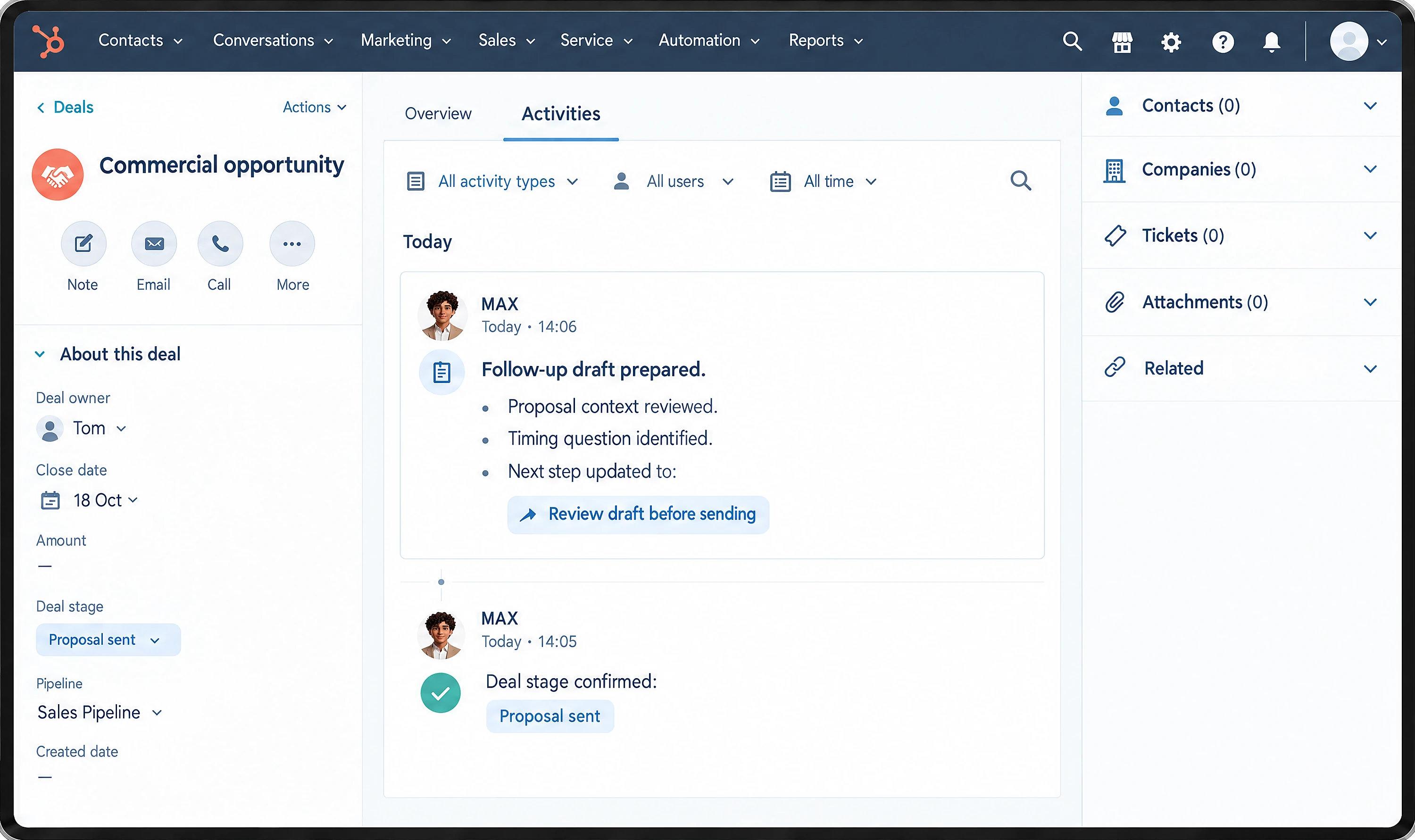Expand the Related panel
The width and height of the screenshot is (1415, 840).
tap(1241, 368)
